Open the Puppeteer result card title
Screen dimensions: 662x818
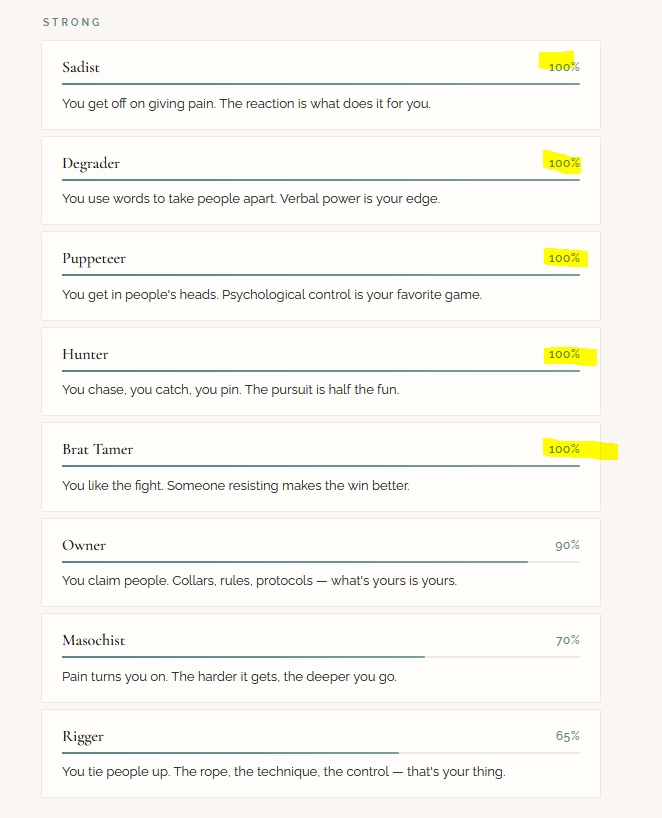pyautogui.click(x=94, y=258)
